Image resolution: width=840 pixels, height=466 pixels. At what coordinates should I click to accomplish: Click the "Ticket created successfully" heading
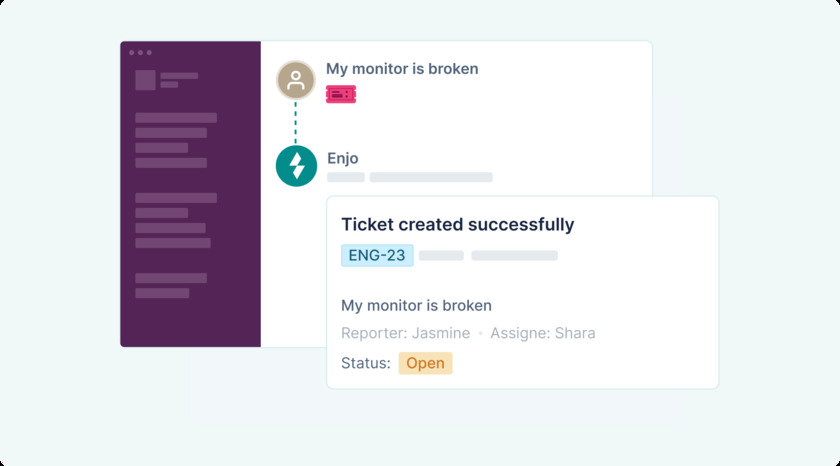(458, 225)
